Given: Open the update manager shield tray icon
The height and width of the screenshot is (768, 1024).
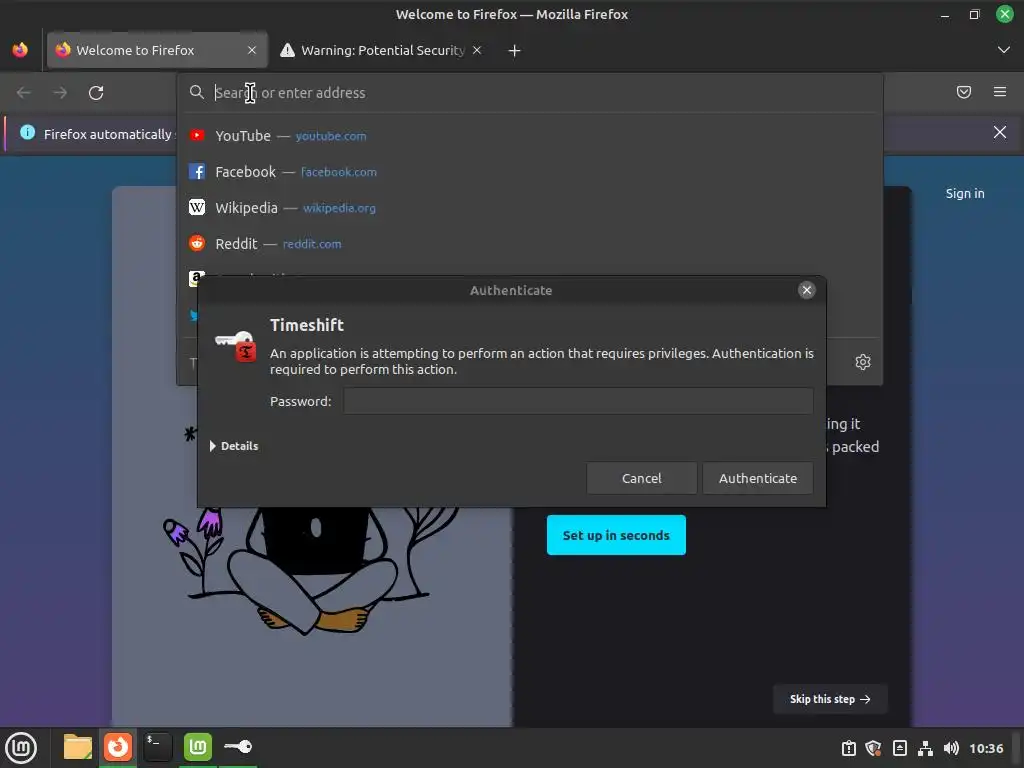Looking at the screenshot, I should (873, 748).
